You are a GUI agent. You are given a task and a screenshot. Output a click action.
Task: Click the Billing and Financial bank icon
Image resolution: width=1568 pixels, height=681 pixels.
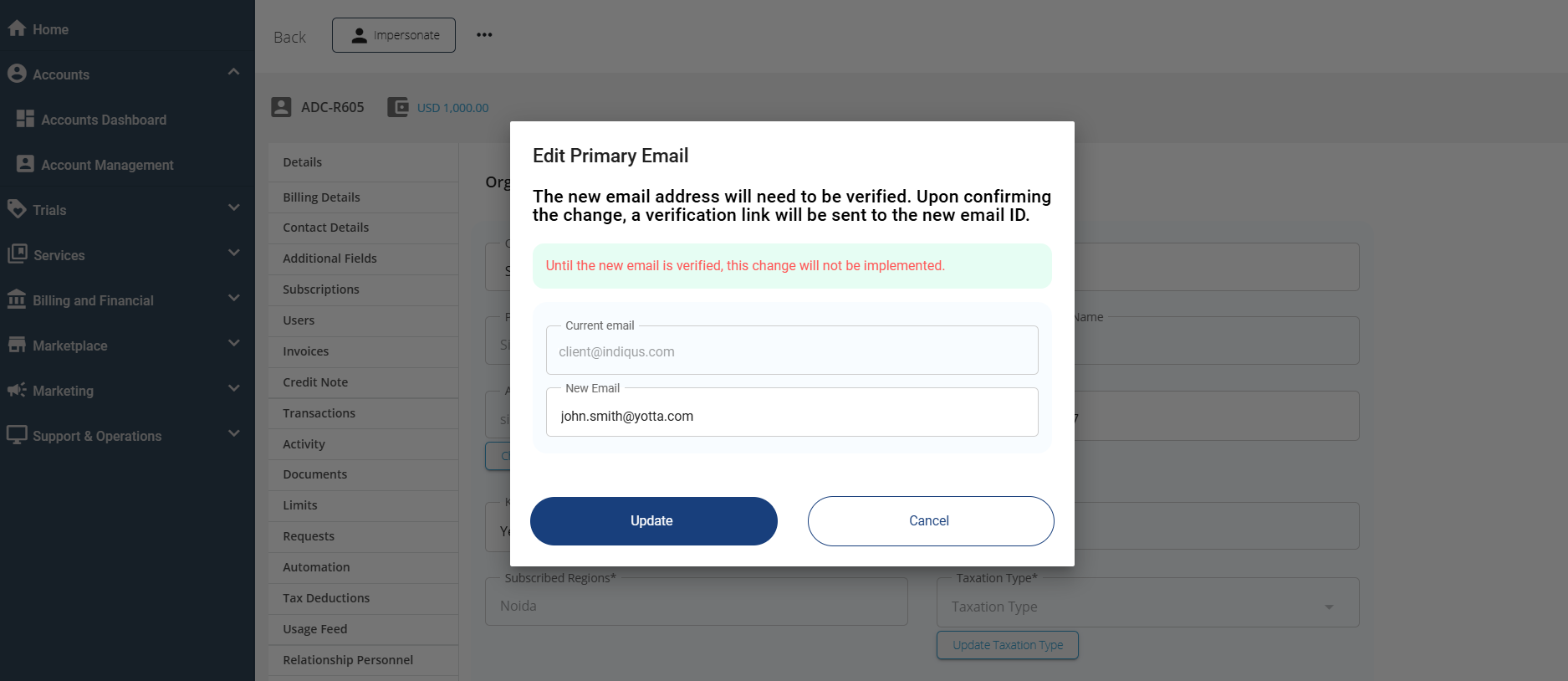click(x=17, y=299)
